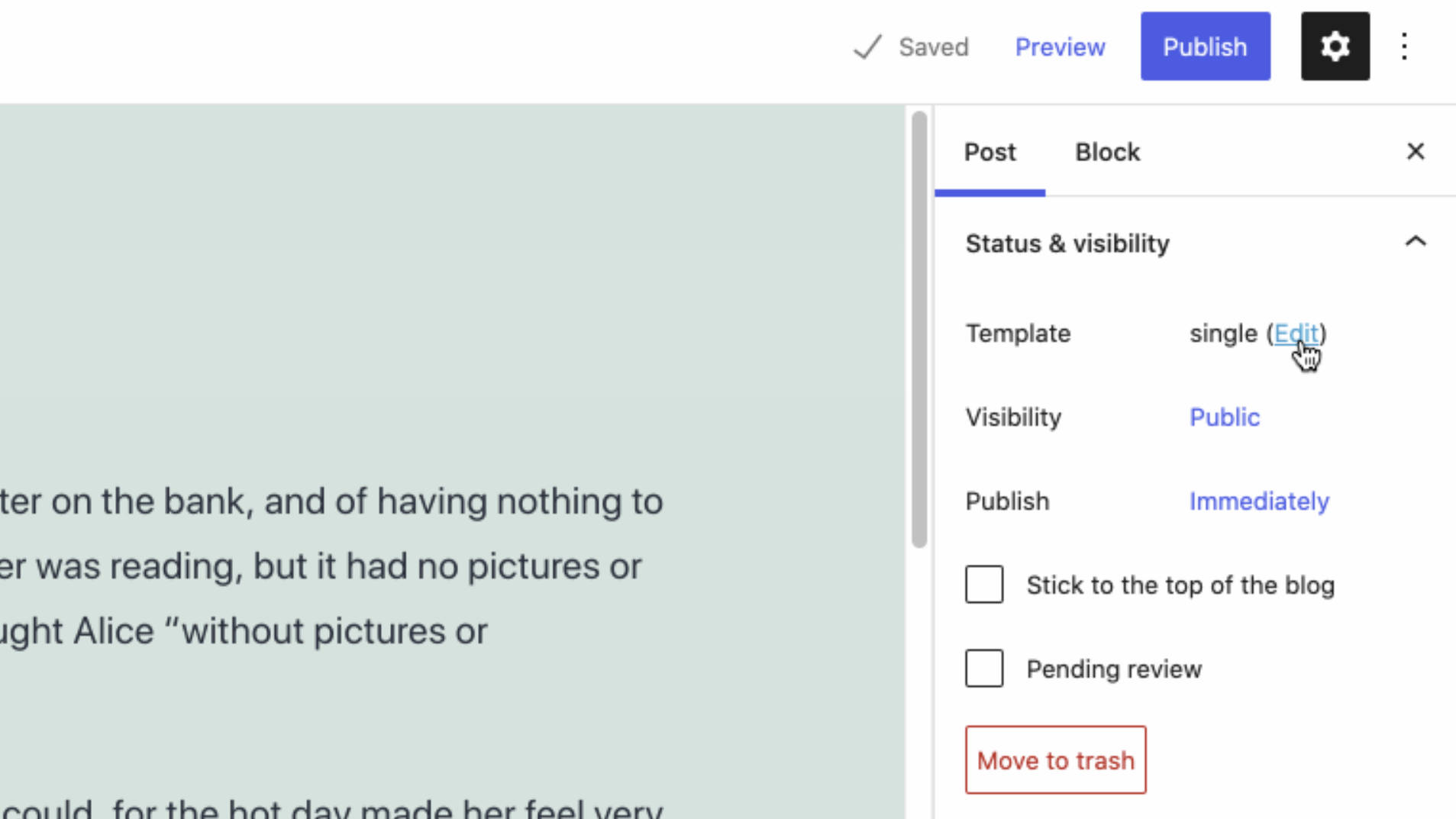This screenshot has height=819, width=1456.
Task: Open the Options three-dot menu
Action: (x=1404, y=46)
